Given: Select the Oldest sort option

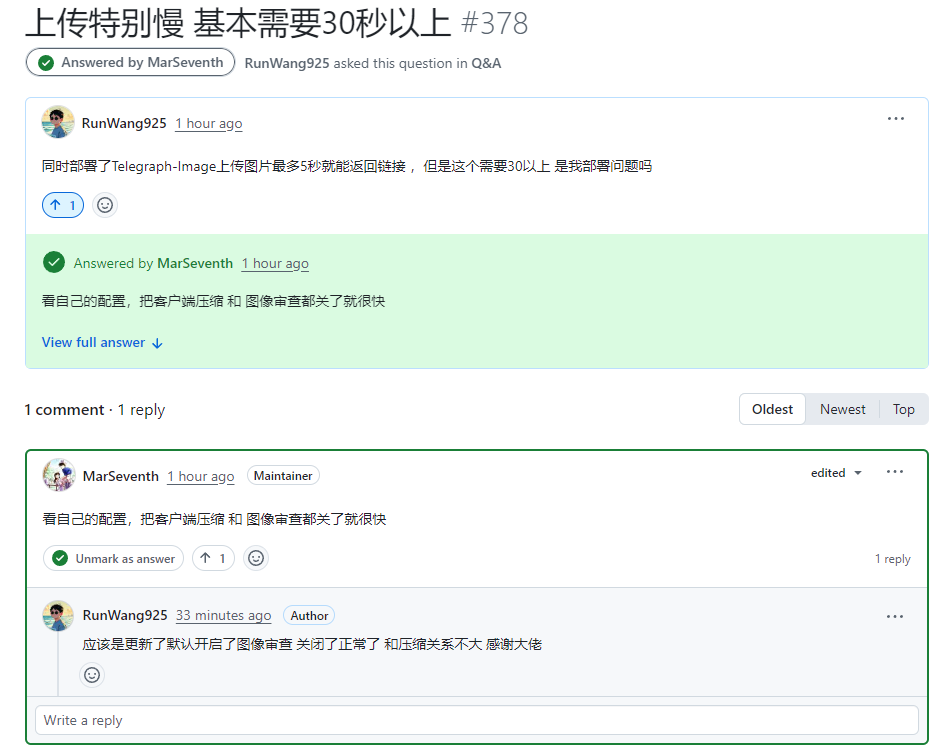Looking at the screenshot, I should coord(772,409).
